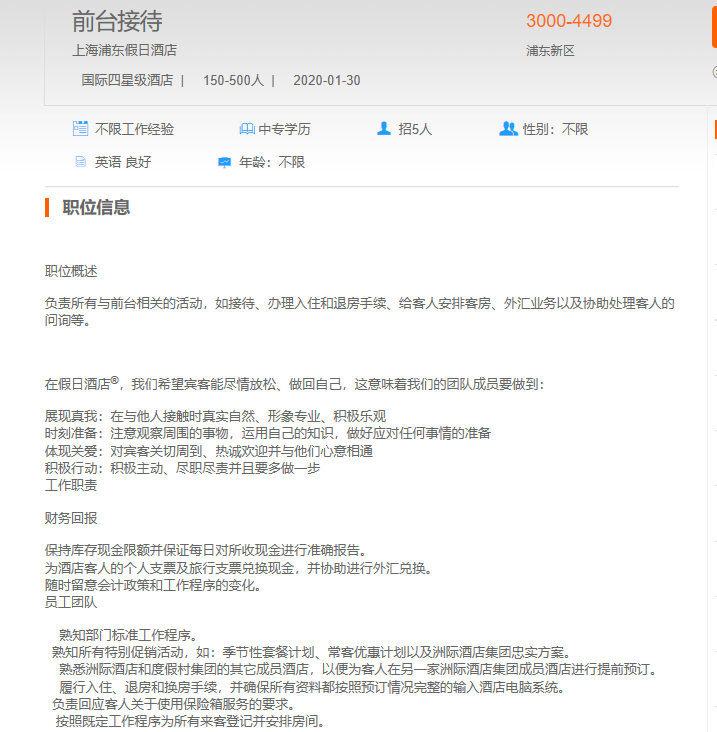
Task: Click the education book icon
Action: 247,129
